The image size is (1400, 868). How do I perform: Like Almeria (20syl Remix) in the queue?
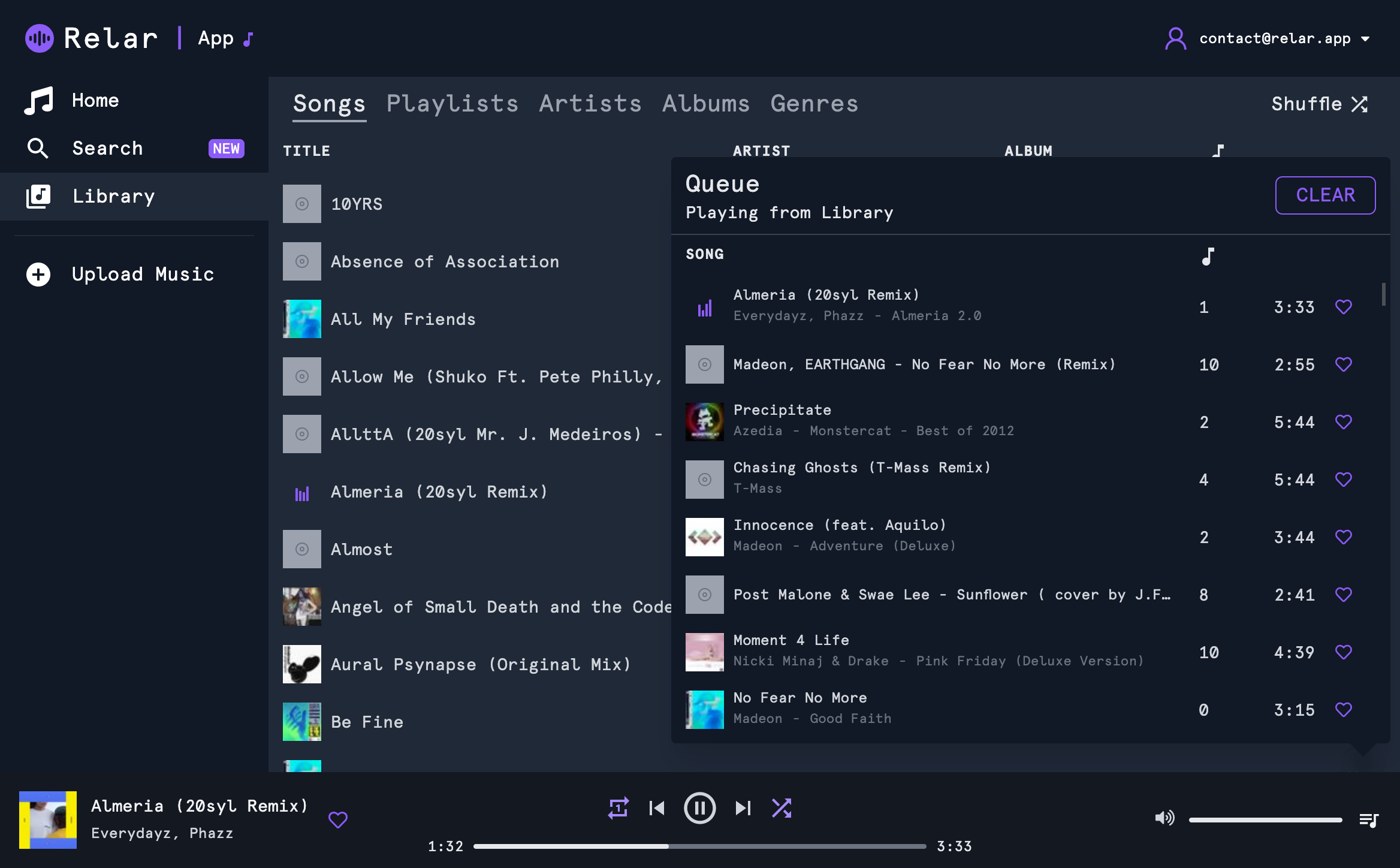tap(1344, 307)
